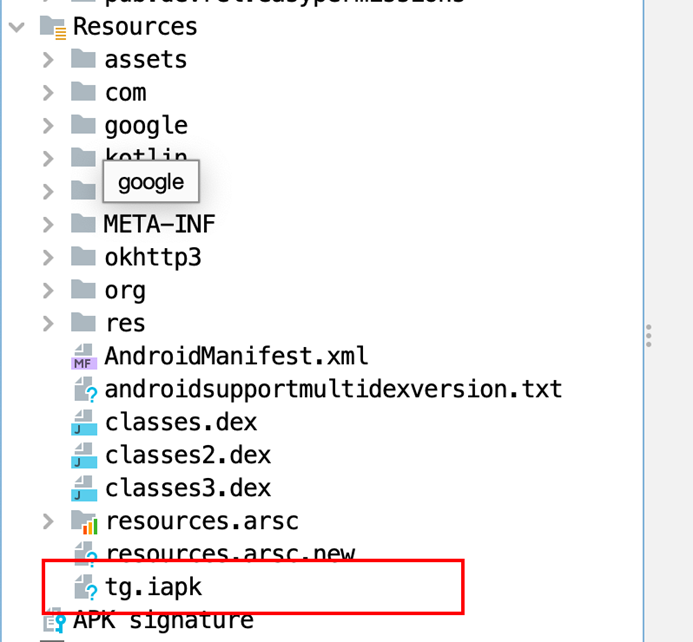The width and height of the screenshot is (693, 642).
Task: Expand the assets folder
Action: (x=48, y=59)
